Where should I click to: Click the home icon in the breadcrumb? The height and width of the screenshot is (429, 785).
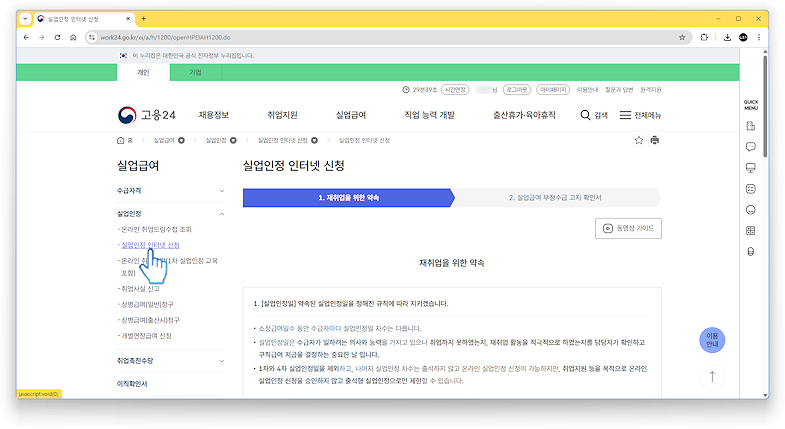(x=120, y=141)
